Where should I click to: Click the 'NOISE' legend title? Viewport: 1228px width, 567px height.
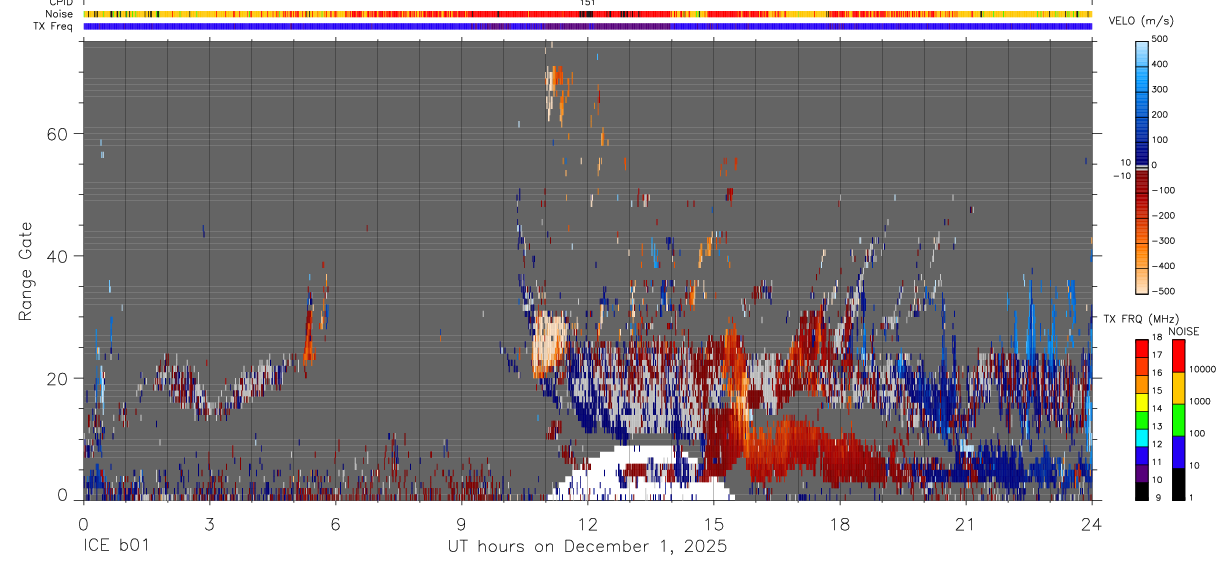1183,331
